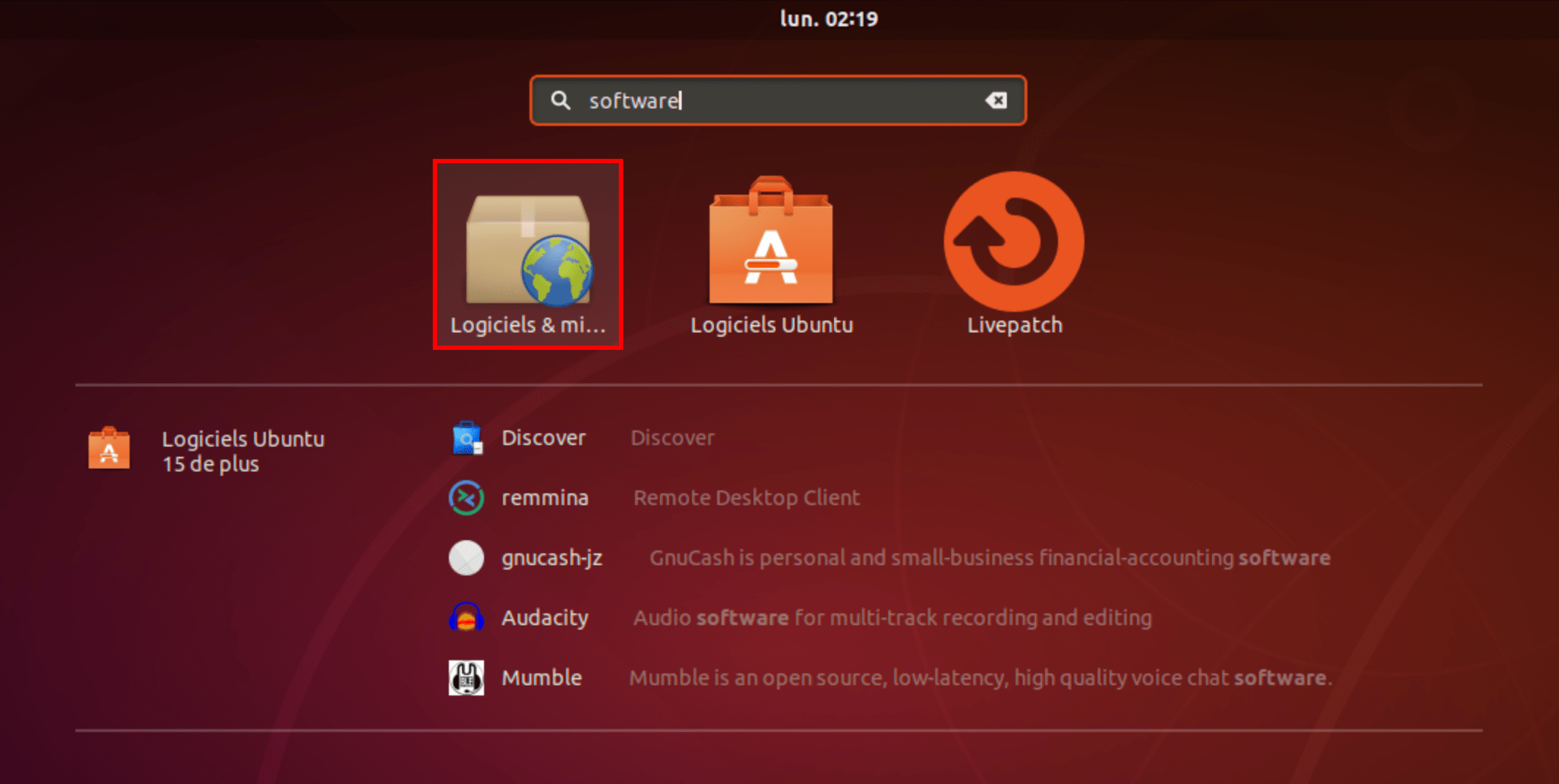Click the small Logiciels Ubuntu provider icon
Screen dimensions: 1559x784
point(109,448)
